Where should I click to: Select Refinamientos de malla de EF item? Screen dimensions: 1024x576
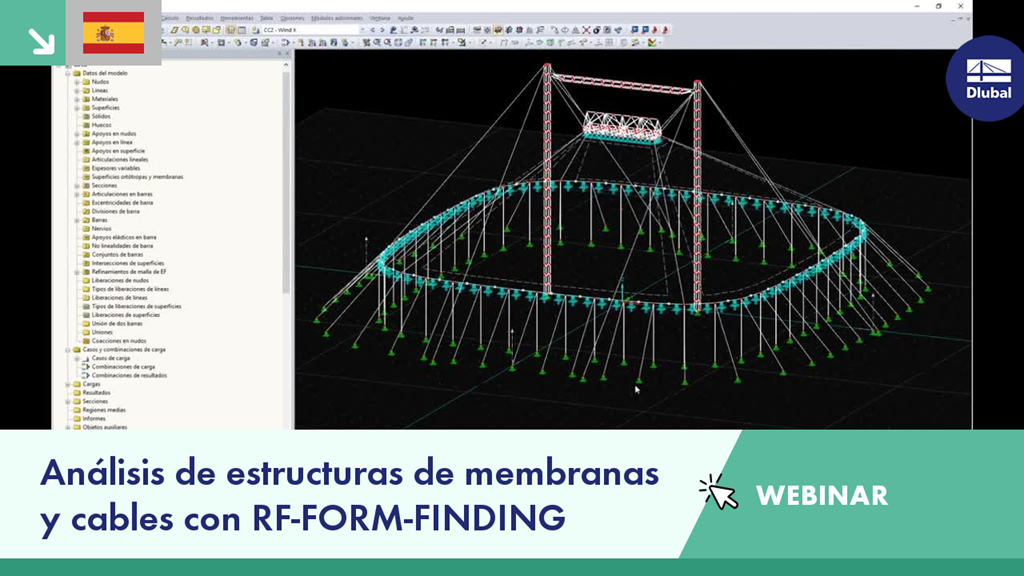[x=129, y=272]
